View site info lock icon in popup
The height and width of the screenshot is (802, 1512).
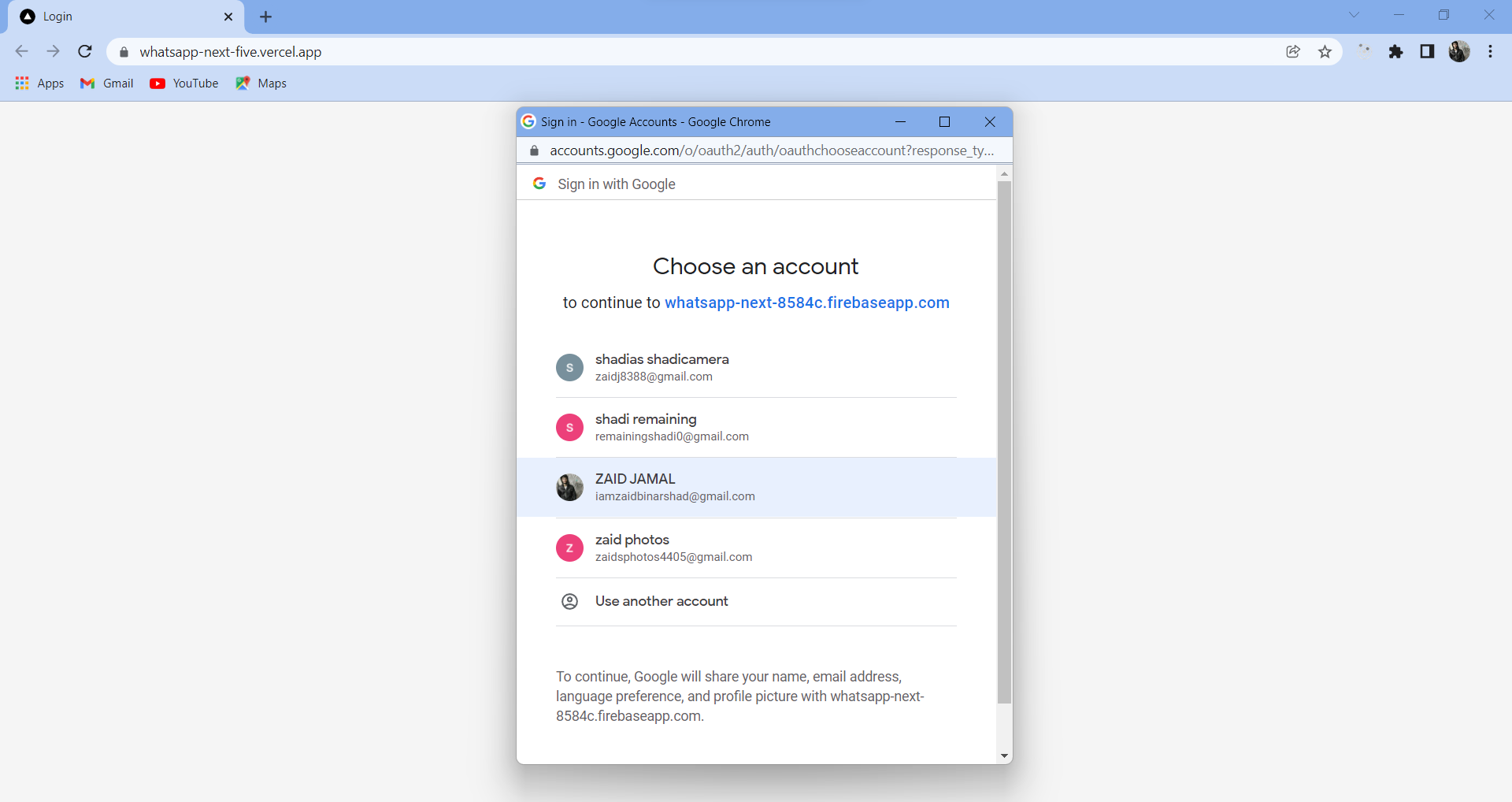(x=534, y=150)
